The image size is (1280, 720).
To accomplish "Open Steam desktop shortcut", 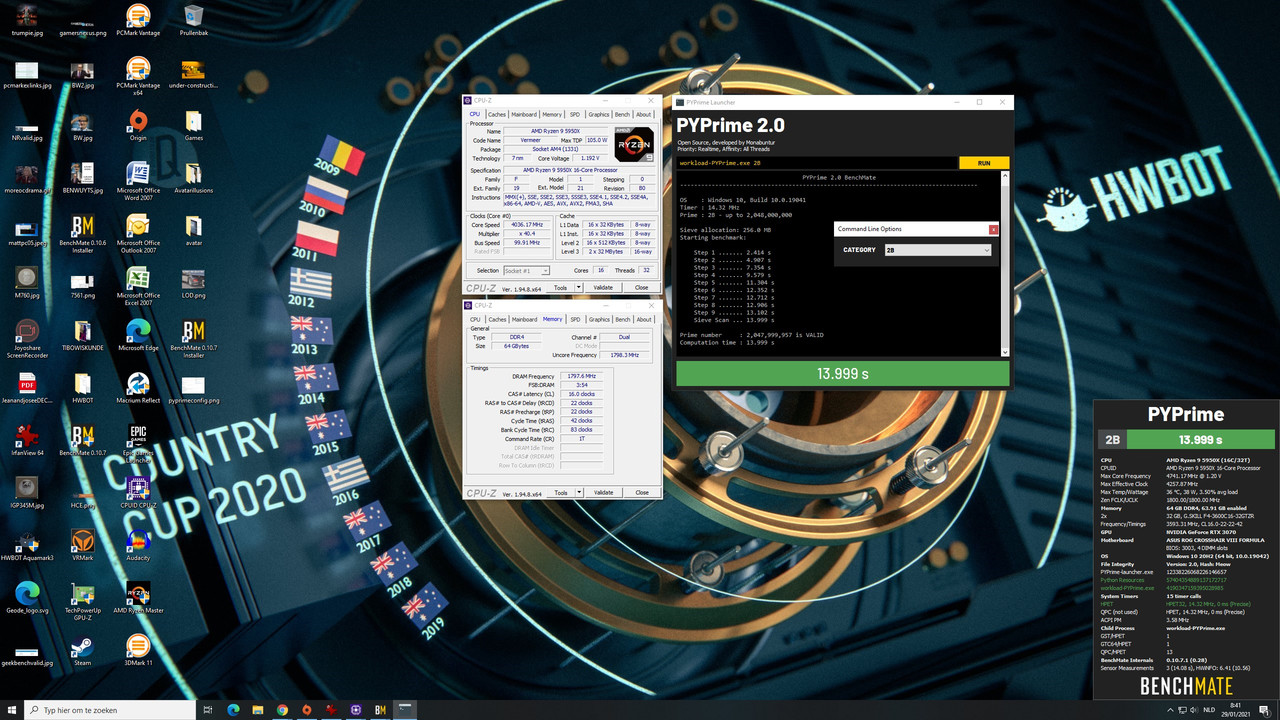I will click(x=82, y=650).
